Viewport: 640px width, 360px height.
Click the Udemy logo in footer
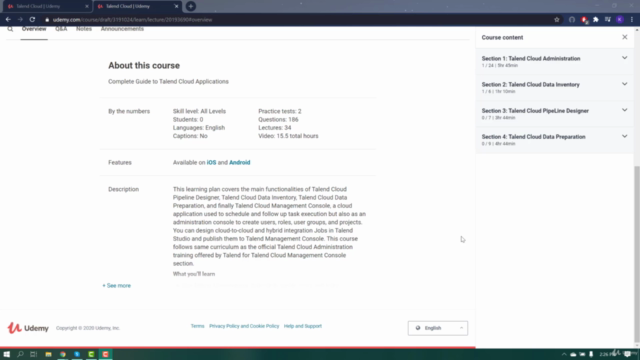28,328
